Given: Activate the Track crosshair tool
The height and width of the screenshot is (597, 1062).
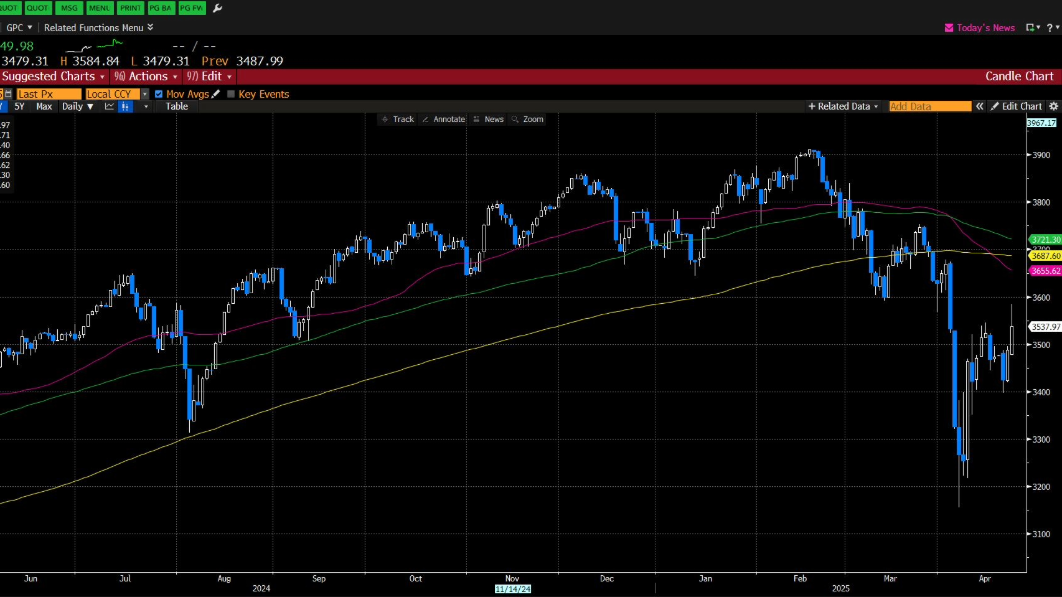Looking at the screenshot, I should (x=397, y=119).
